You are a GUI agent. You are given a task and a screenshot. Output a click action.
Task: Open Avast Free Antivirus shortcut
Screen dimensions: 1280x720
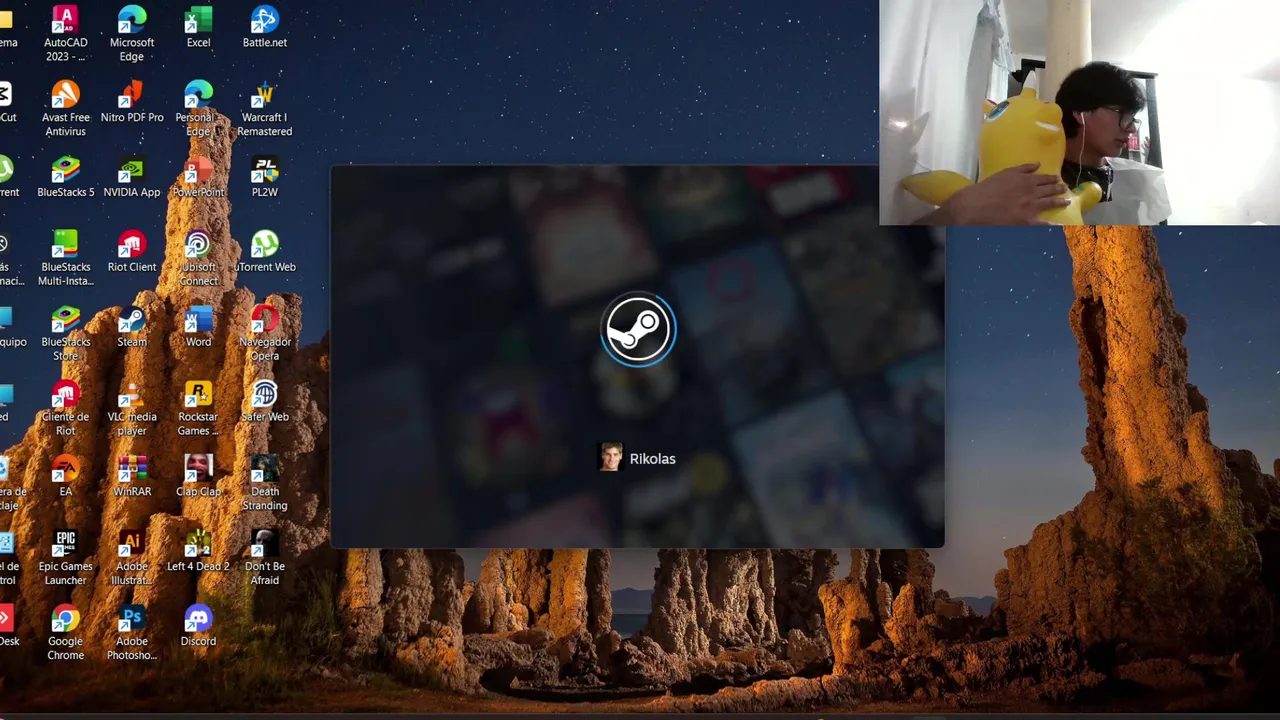65,108
